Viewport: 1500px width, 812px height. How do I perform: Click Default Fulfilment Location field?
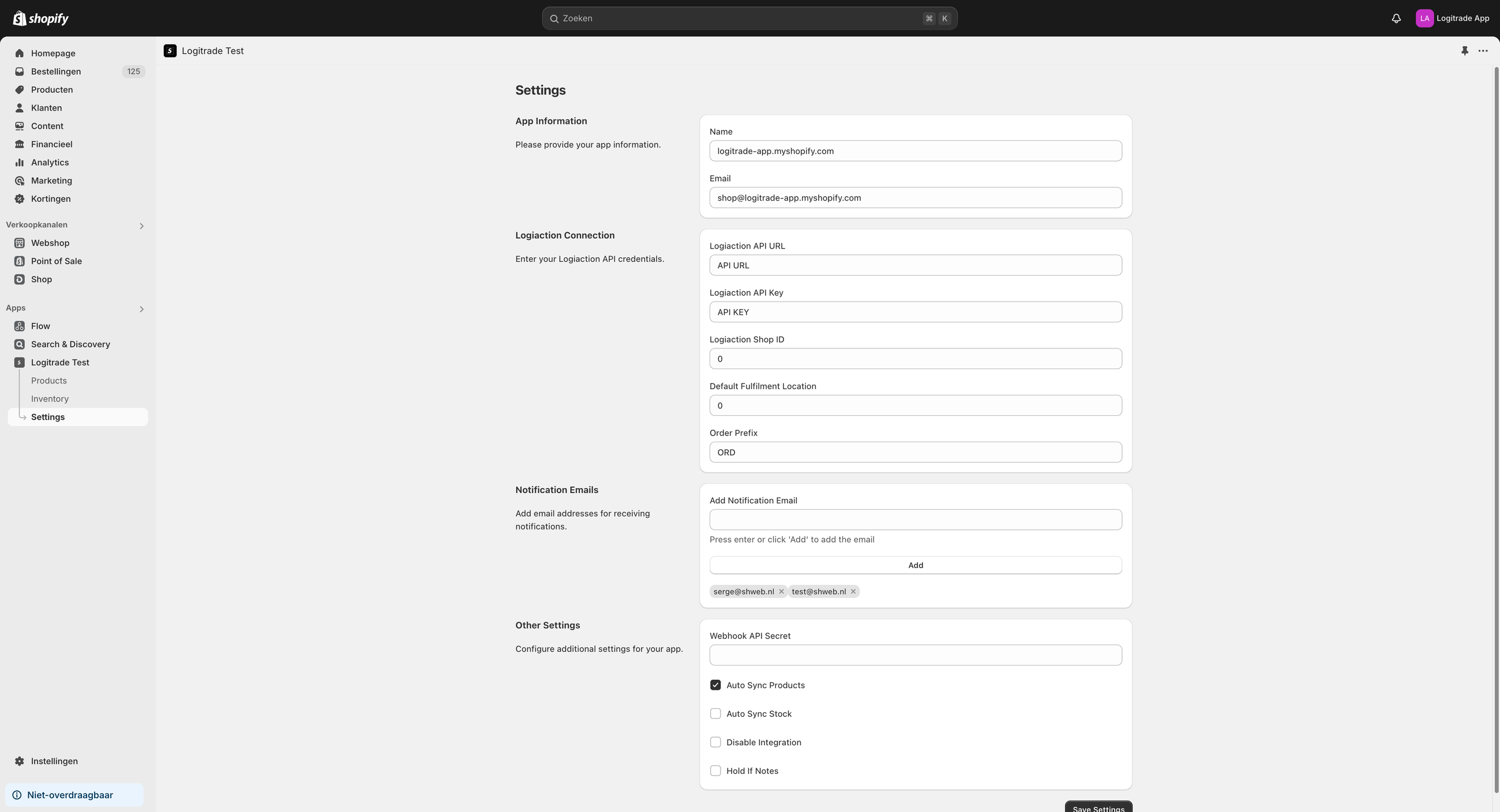[x=916, y=405]
